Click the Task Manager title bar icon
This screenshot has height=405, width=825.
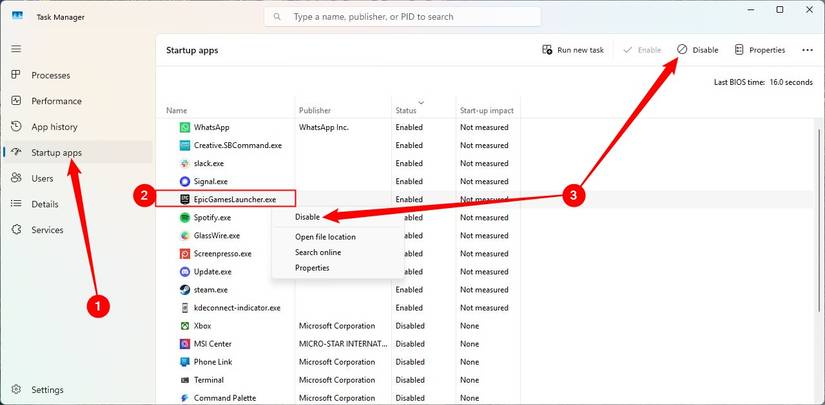(x=17, y=16)
